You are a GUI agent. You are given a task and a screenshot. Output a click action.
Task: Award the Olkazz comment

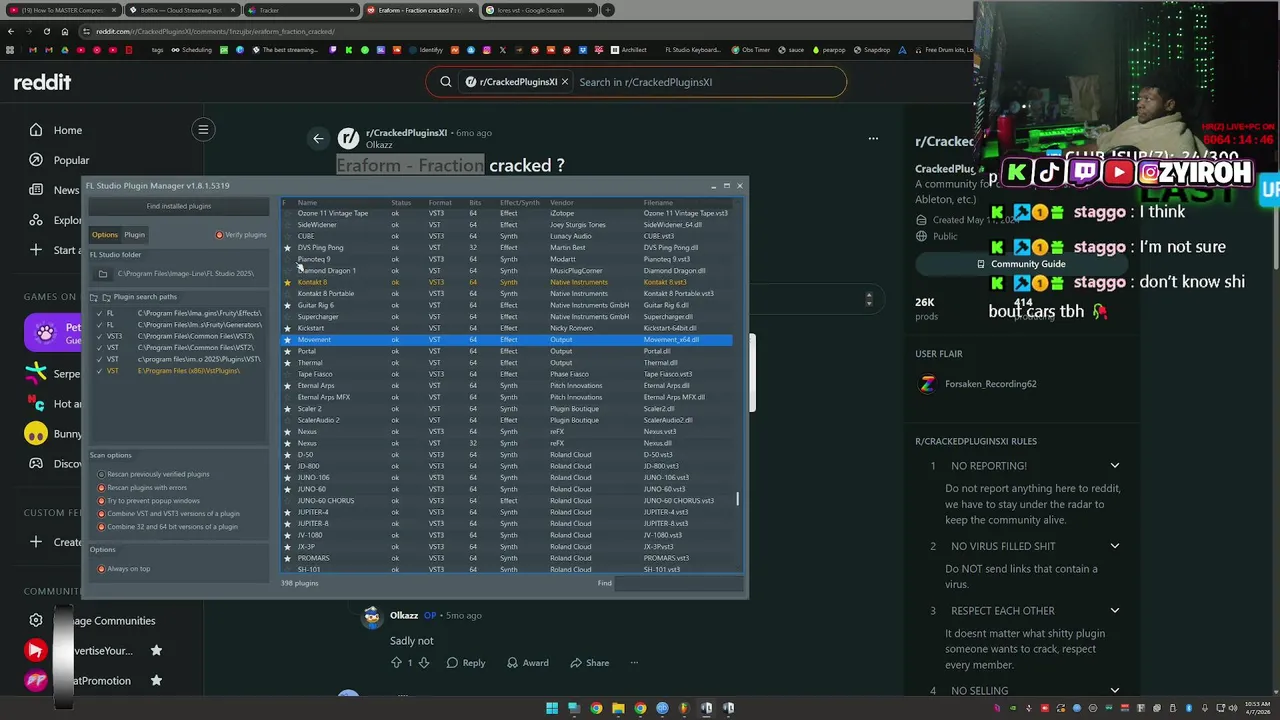528,662
